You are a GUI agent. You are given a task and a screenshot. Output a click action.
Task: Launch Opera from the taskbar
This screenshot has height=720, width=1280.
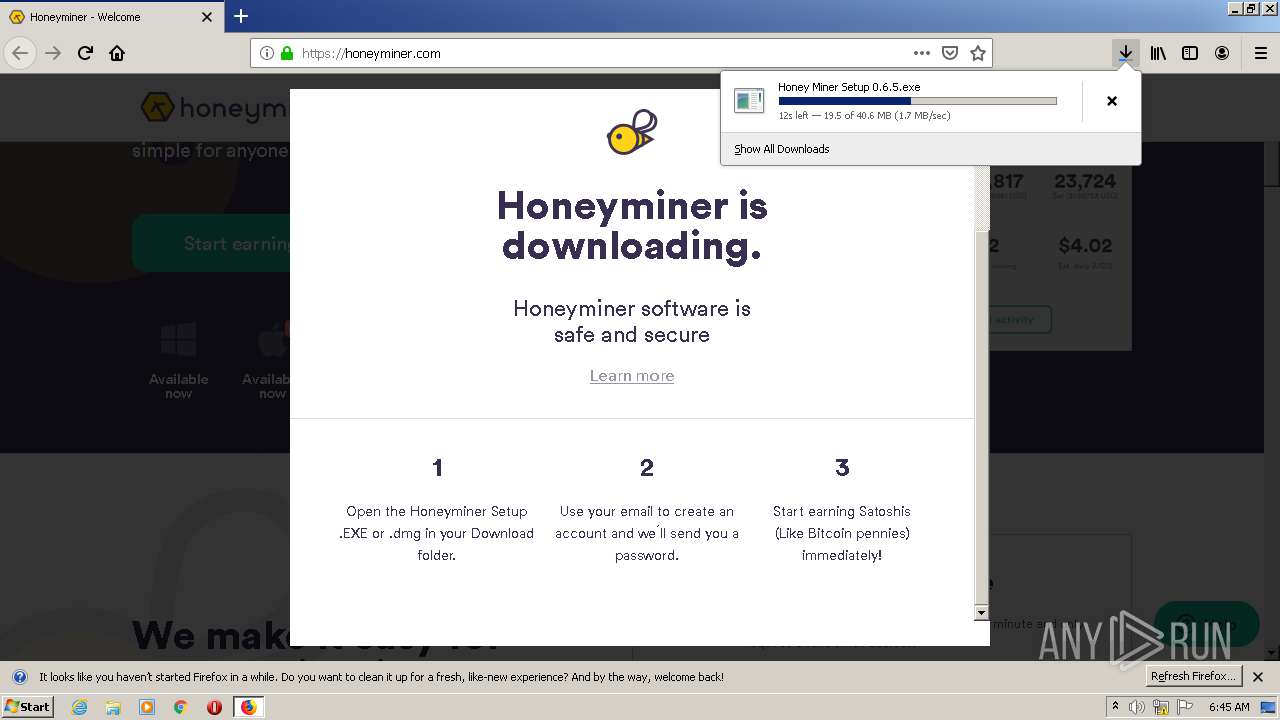click(214, 707)
